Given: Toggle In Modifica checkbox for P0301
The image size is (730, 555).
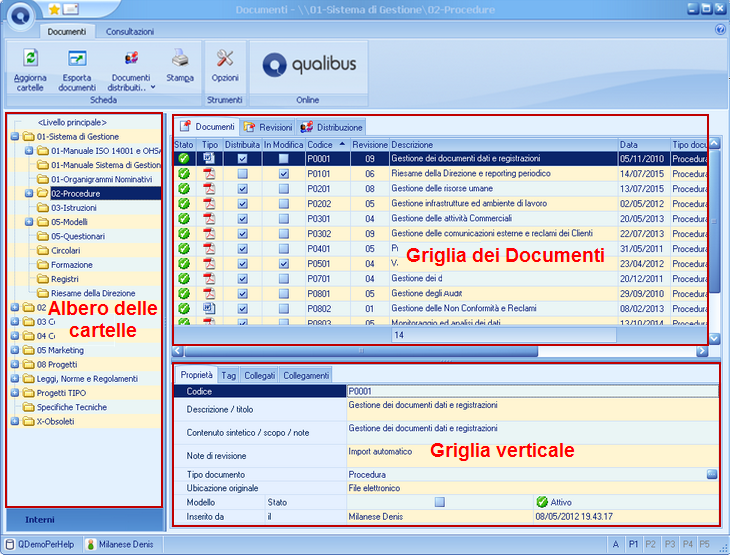Looking at the screenshot, I should coord(284,218).
